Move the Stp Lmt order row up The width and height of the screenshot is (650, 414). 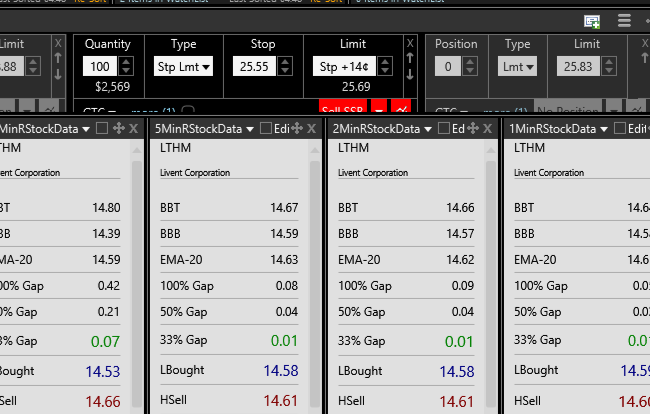410,58
